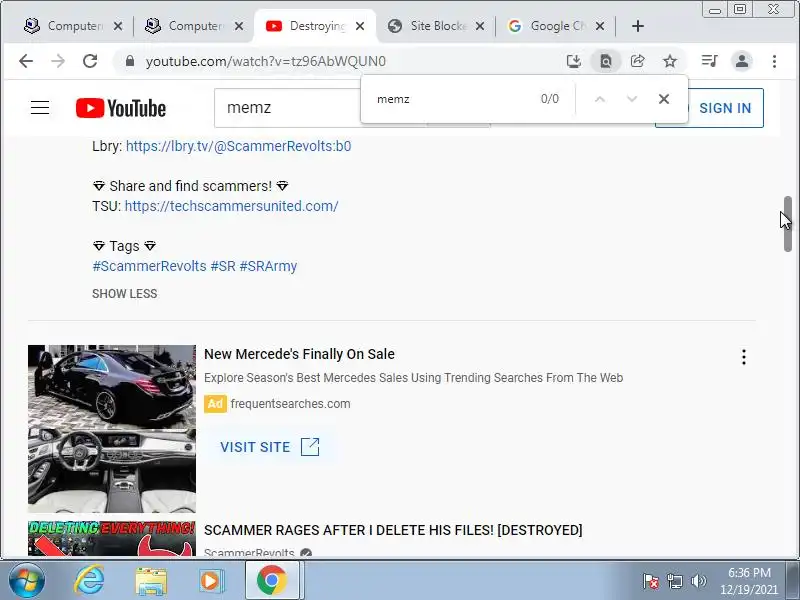Click the taskbar clock 6:36 PM

click(x=749, y=573)
